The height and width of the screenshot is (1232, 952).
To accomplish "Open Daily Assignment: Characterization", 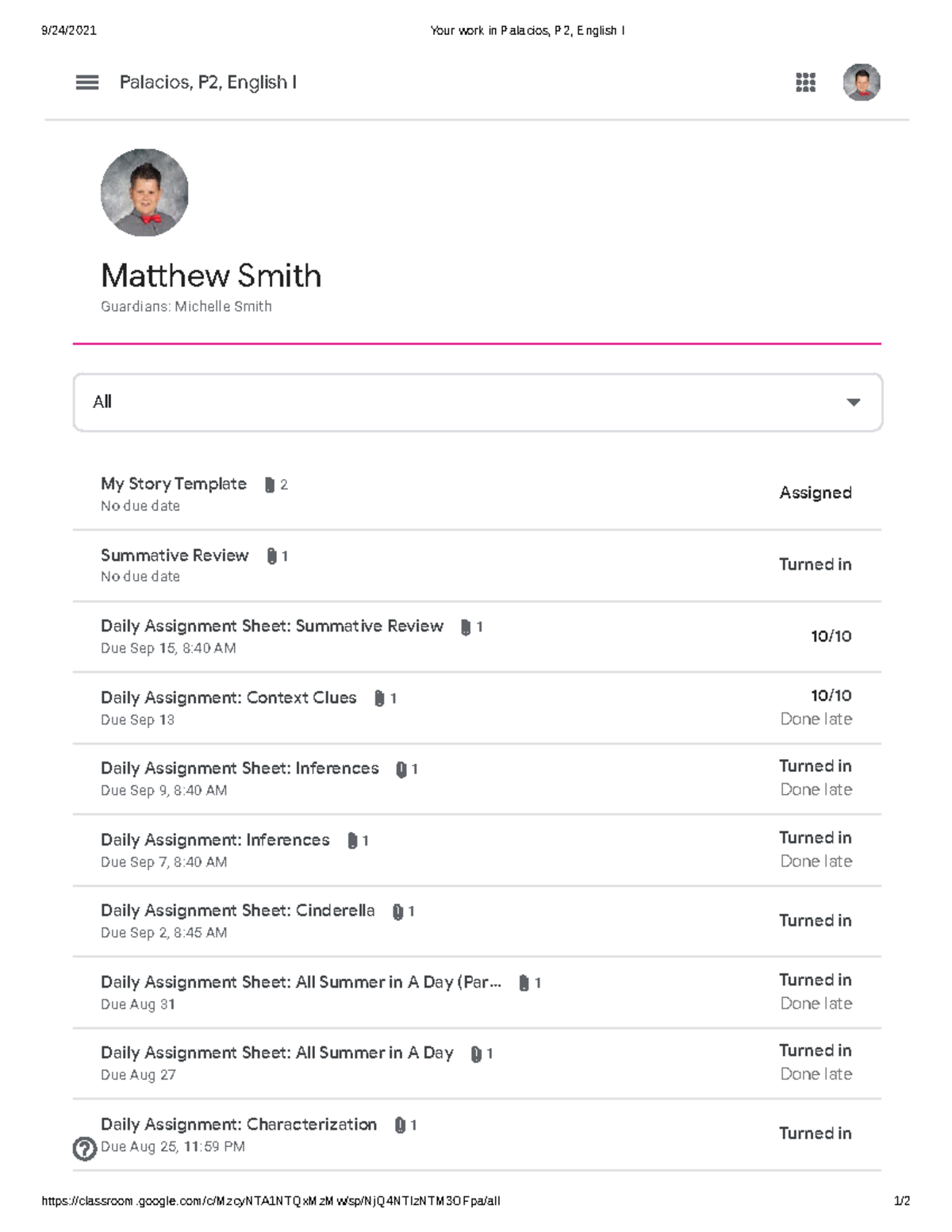I will [239, 1124].
